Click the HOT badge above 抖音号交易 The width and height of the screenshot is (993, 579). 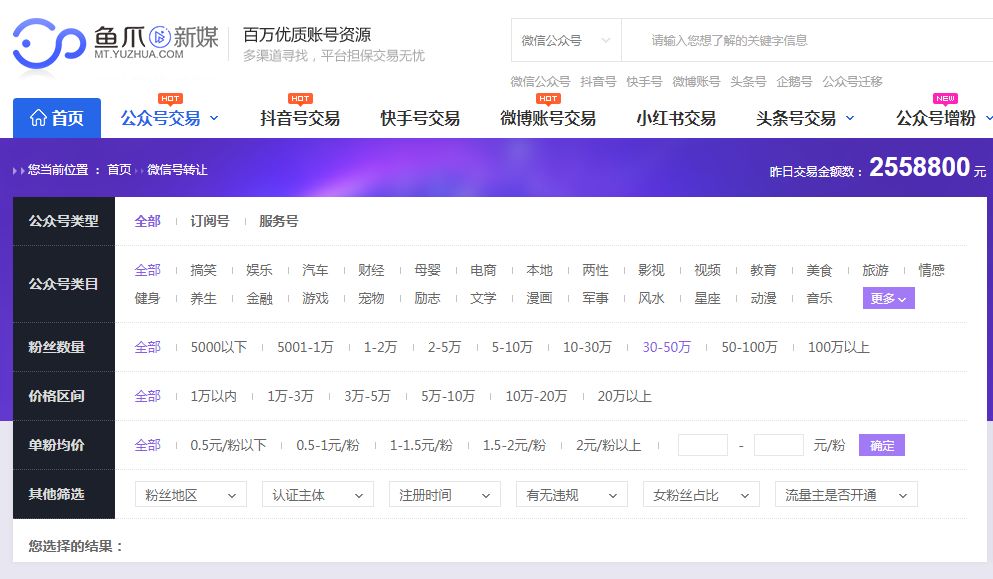point(300,98)
